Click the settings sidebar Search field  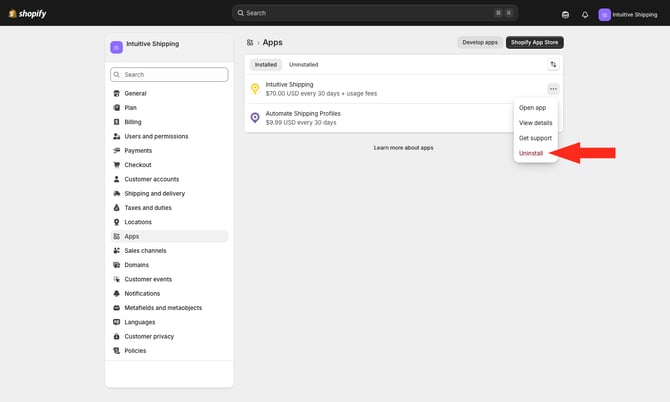click(x=169, y=74)
